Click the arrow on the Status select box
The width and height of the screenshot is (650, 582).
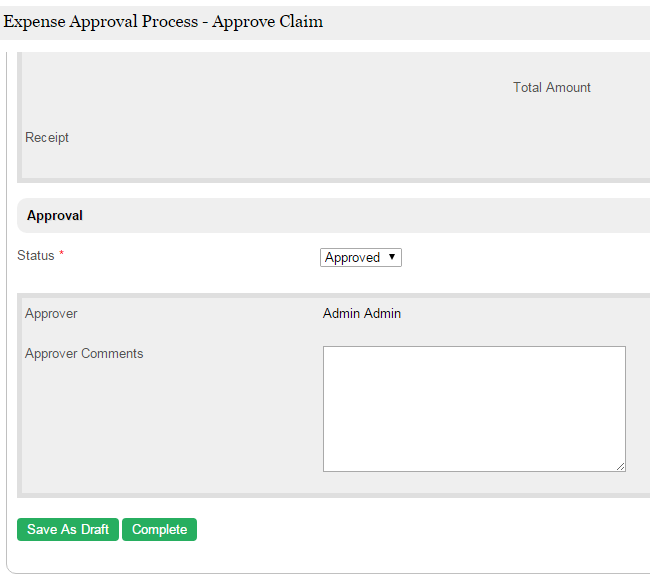(x=392, y=257)
